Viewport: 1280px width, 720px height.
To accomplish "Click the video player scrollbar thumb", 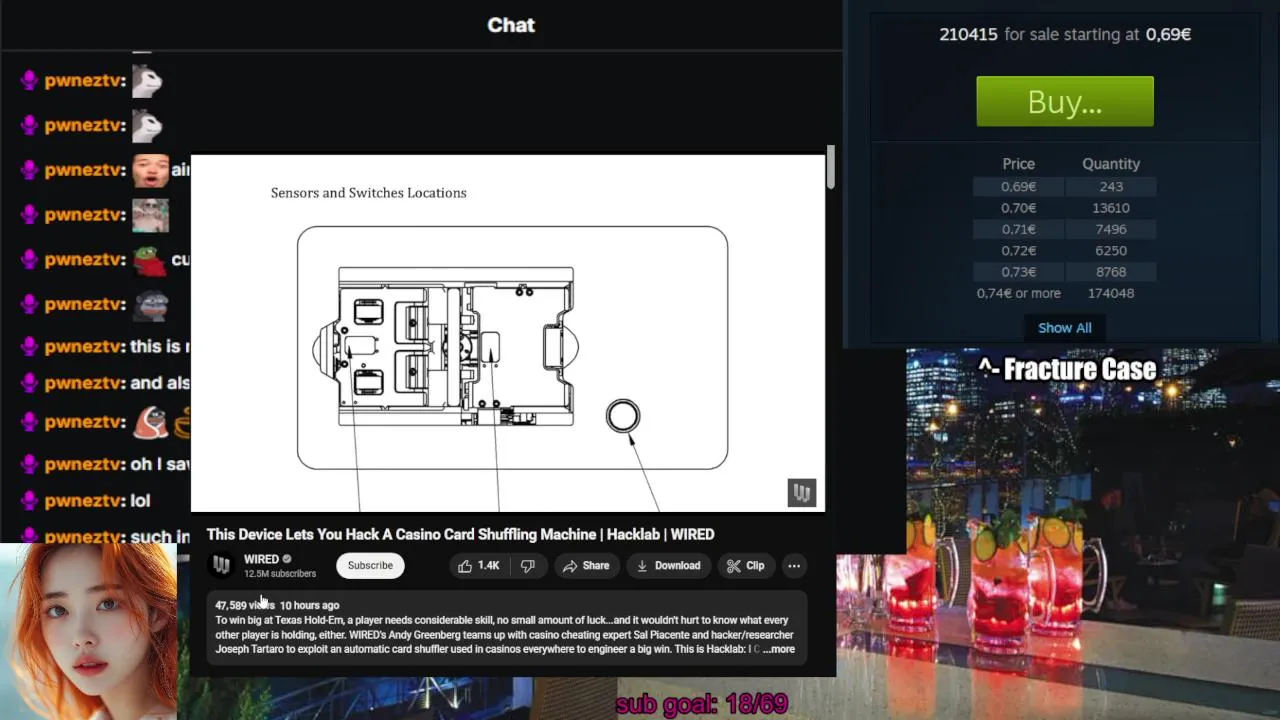I will (x=830, y=167).
